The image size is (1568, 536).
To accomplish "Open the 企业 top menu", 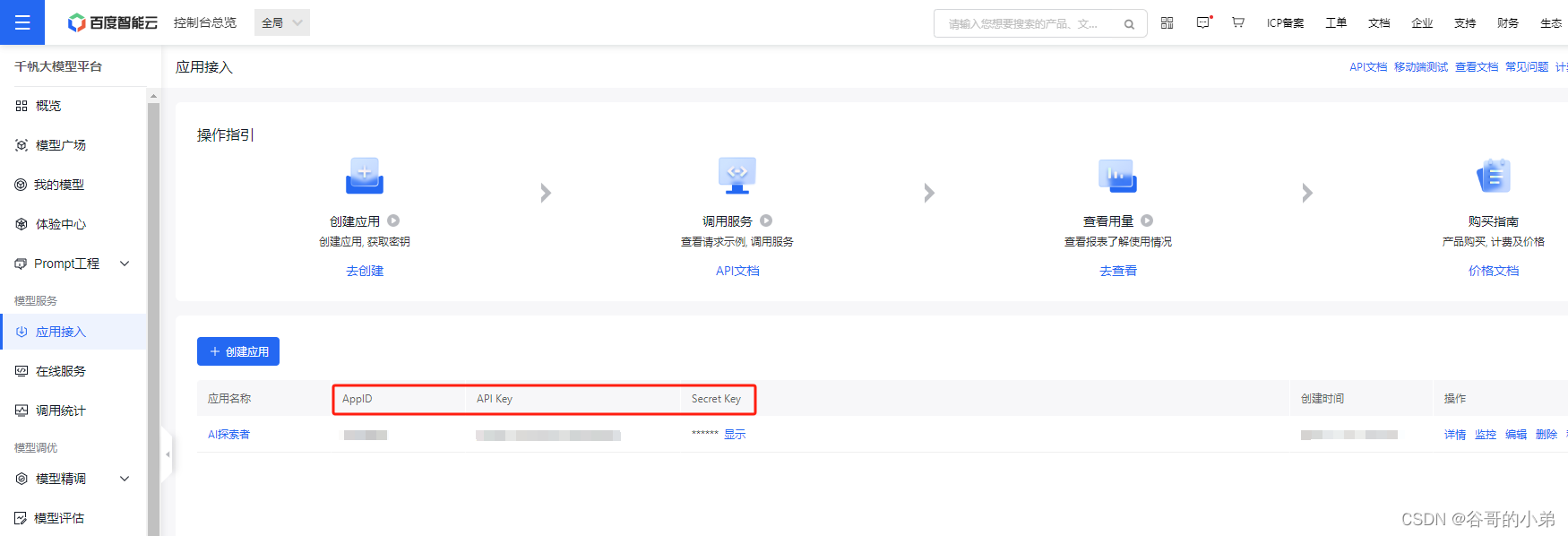I will (1422, 23).
